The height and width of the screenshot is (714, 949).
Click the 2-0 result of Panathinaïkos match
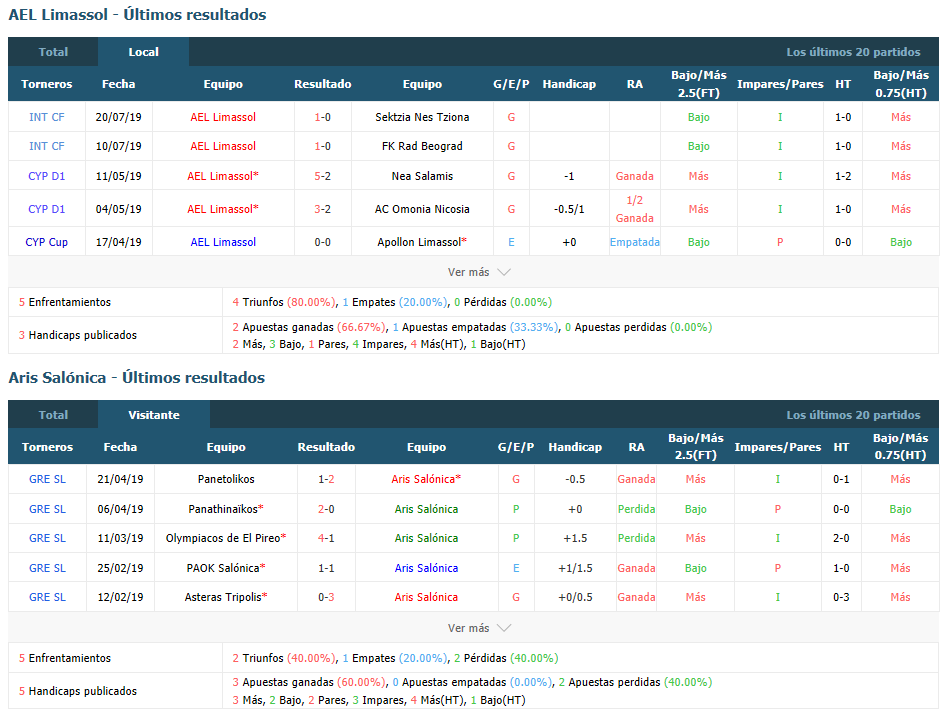click(x=326, y=509)
